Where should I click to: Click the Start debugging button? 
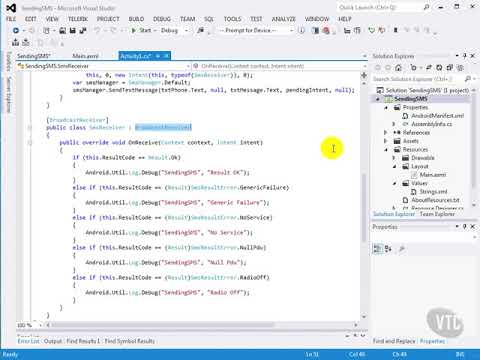tap(142, 30)
